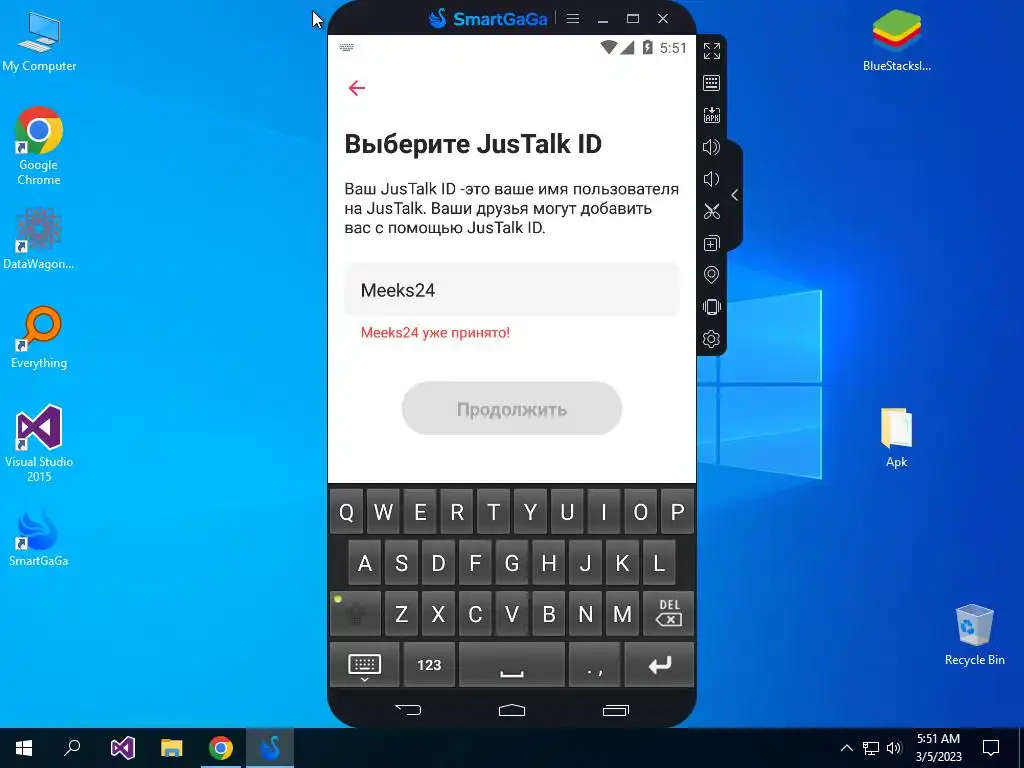Tap Android back navigation button
Viewport: 1024px width, 768px height.
pos(409,710)
